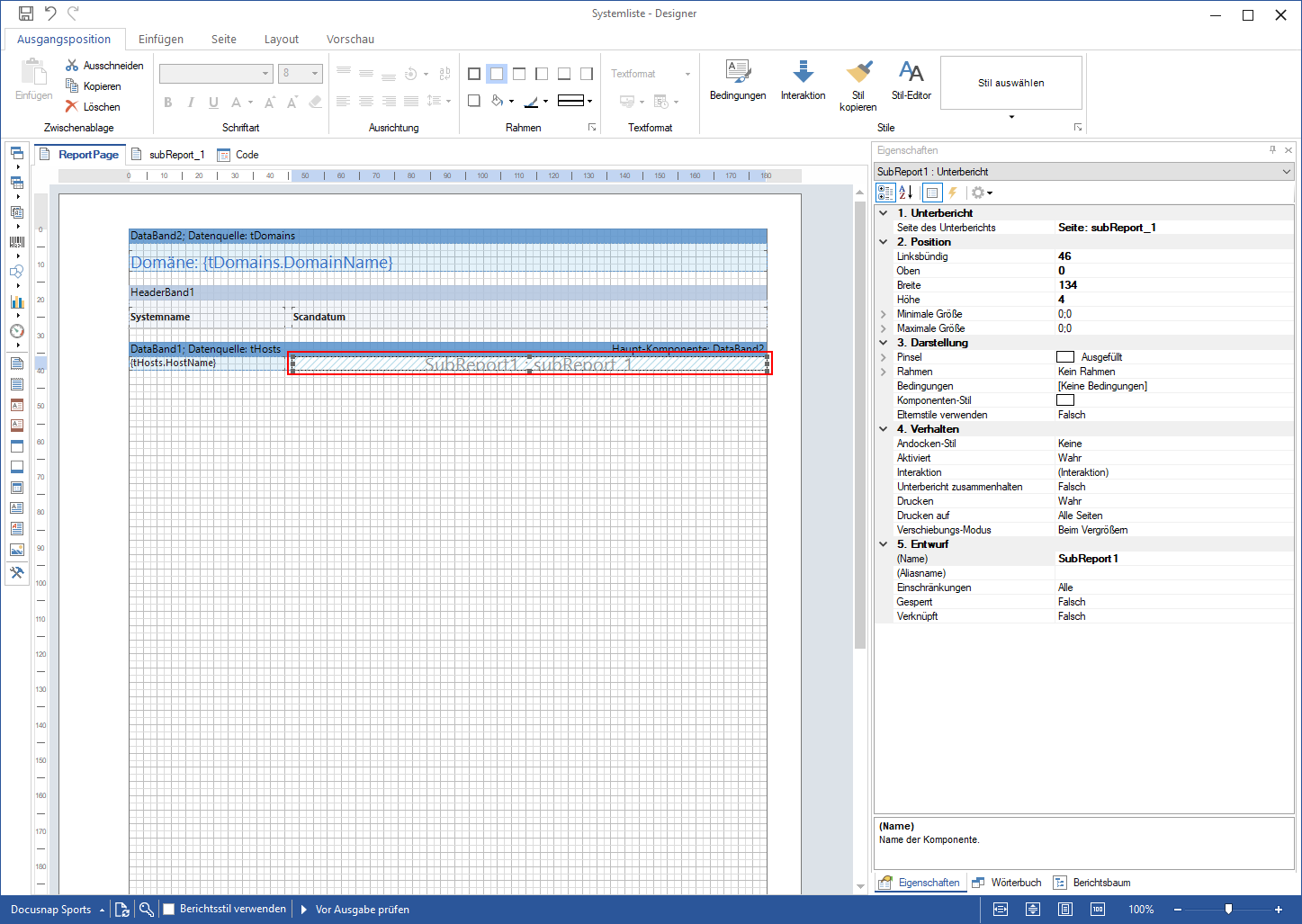Click the undo arrow in the title bar
The width and height of the screenshot is (1302, 924).
pyautogui.click(x=50, y=13)
